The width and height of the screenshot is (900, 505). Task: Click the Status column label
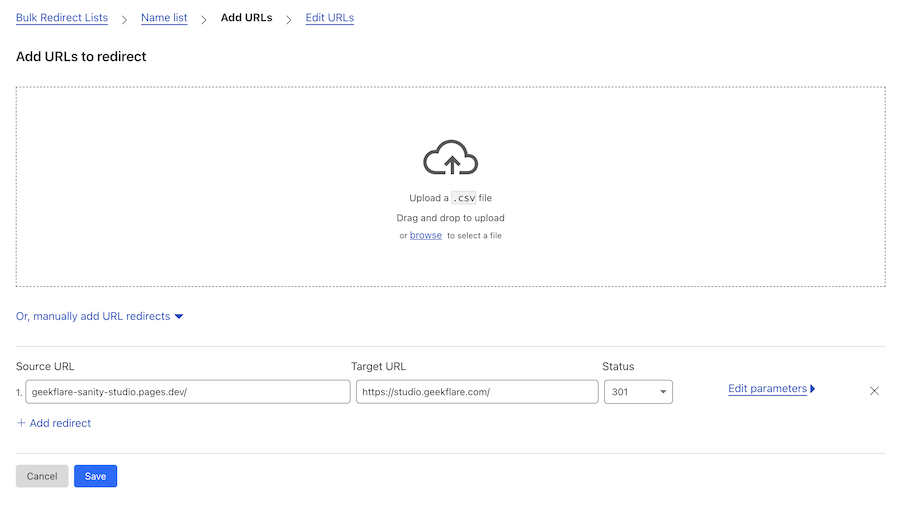pyautogui.click(x=618, y=366)
